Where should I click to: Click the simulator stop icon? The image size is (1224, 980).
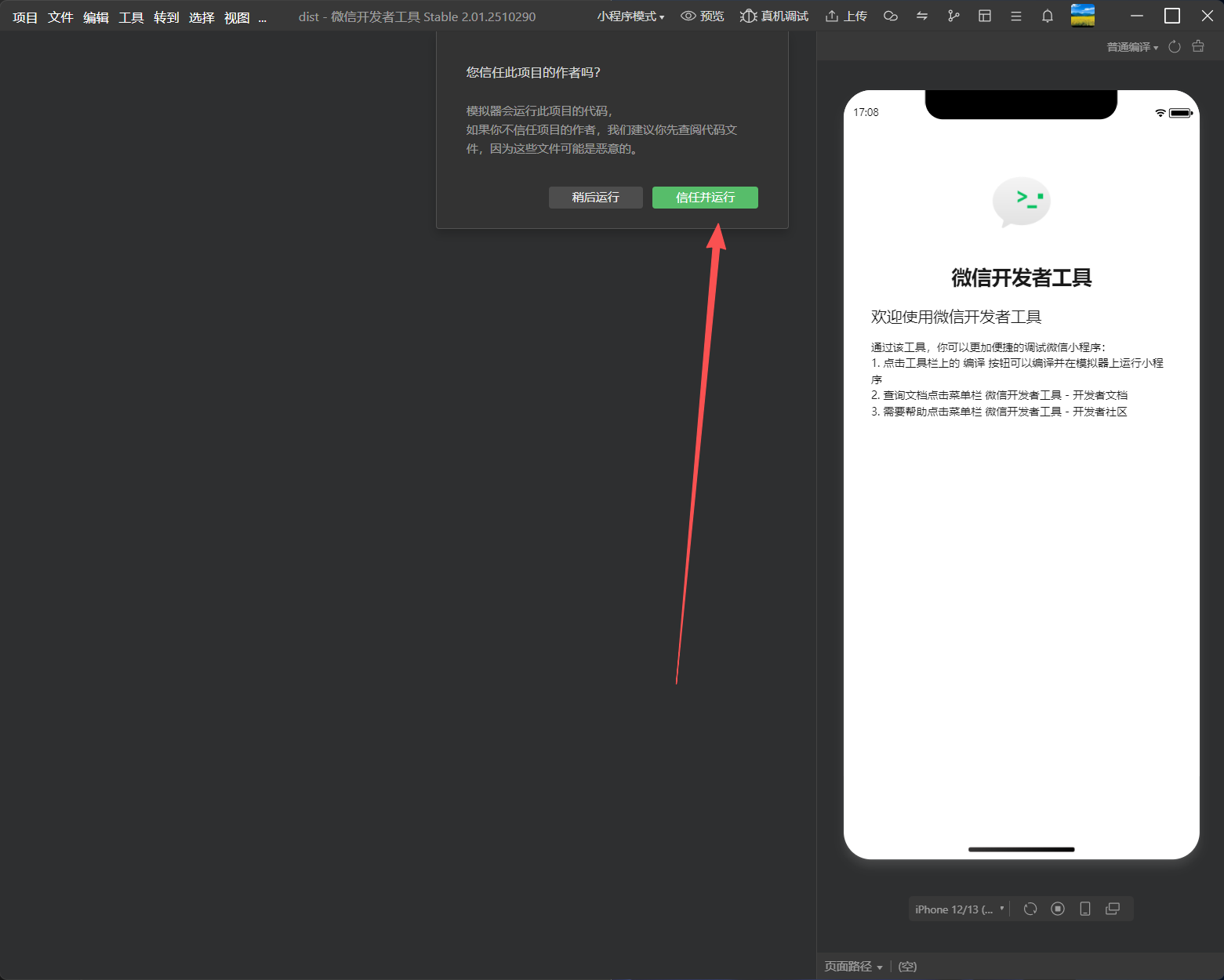(x=1058, y=909)
